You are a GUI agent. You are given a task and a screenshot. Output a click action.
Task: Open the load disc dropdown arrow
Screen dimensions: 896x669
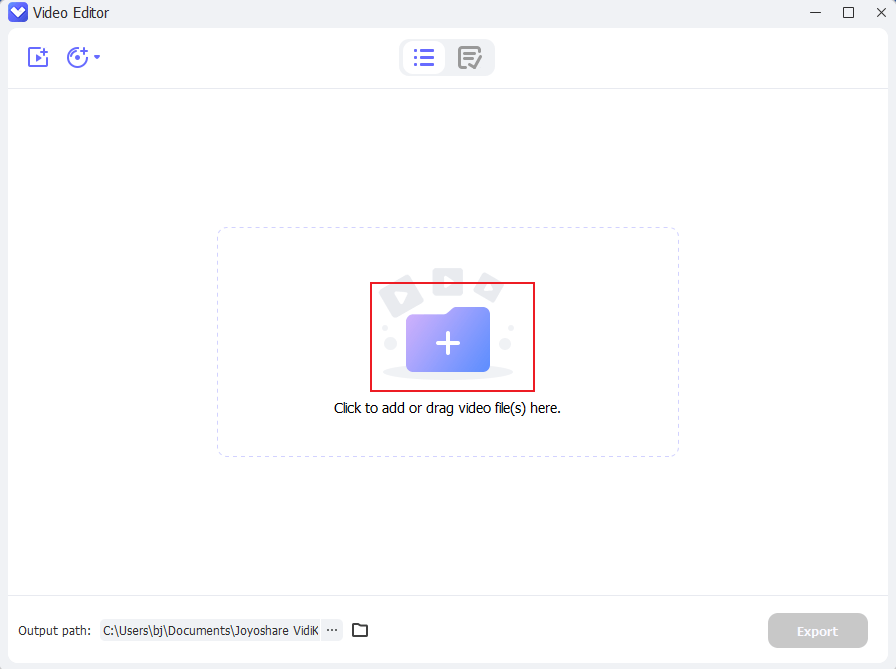97,57
